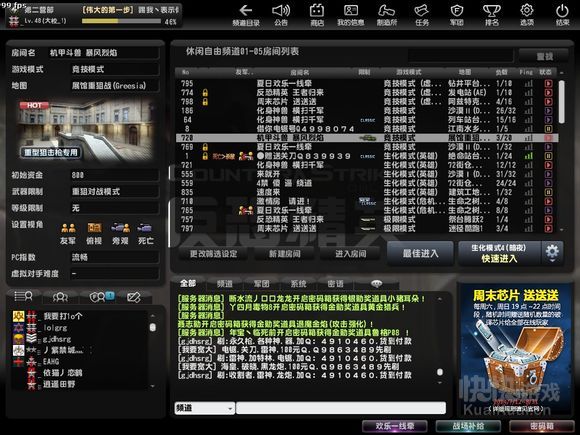Screen dimensions: 580x435
Task: Switch to channel player list tab icon
Action: pos(23,296)
